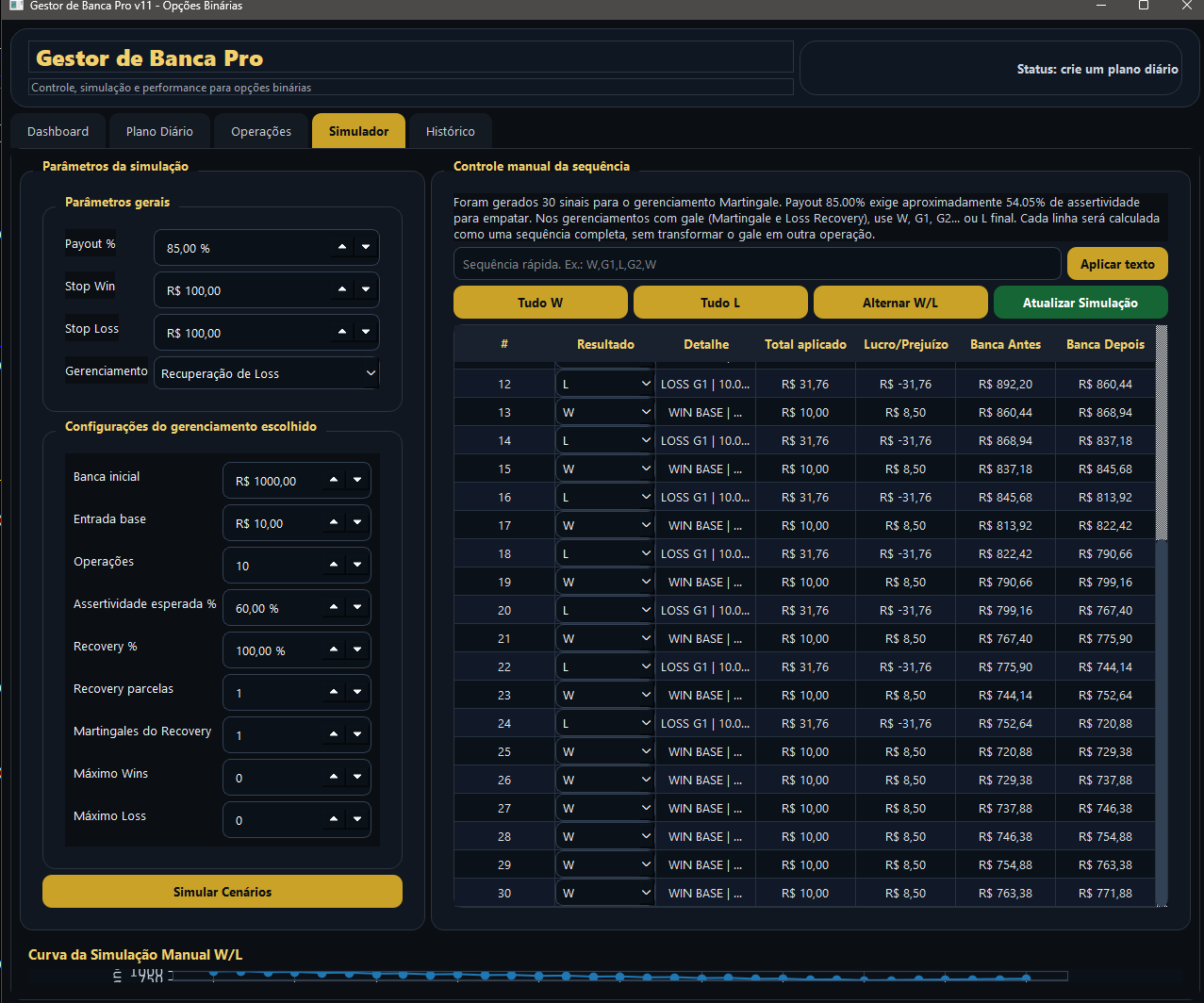Click the sequence table's vertical scrollbar
This screenshot has width=1204, height=1003.
click(x=1162, y=617)
